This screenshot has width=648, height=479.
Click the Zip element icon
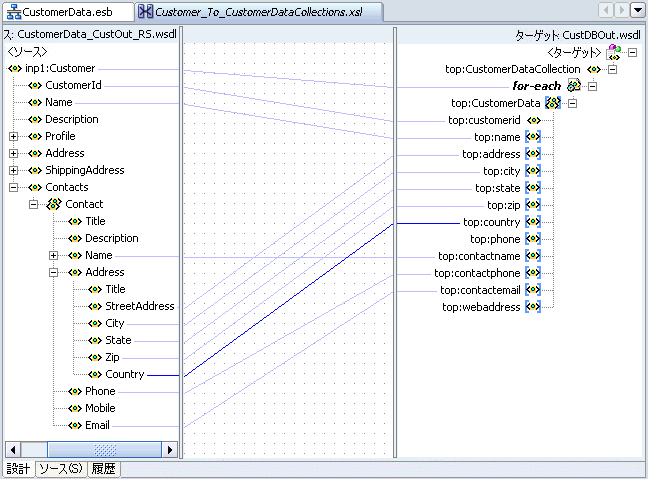pyautogui.click(x=95, y=357)
